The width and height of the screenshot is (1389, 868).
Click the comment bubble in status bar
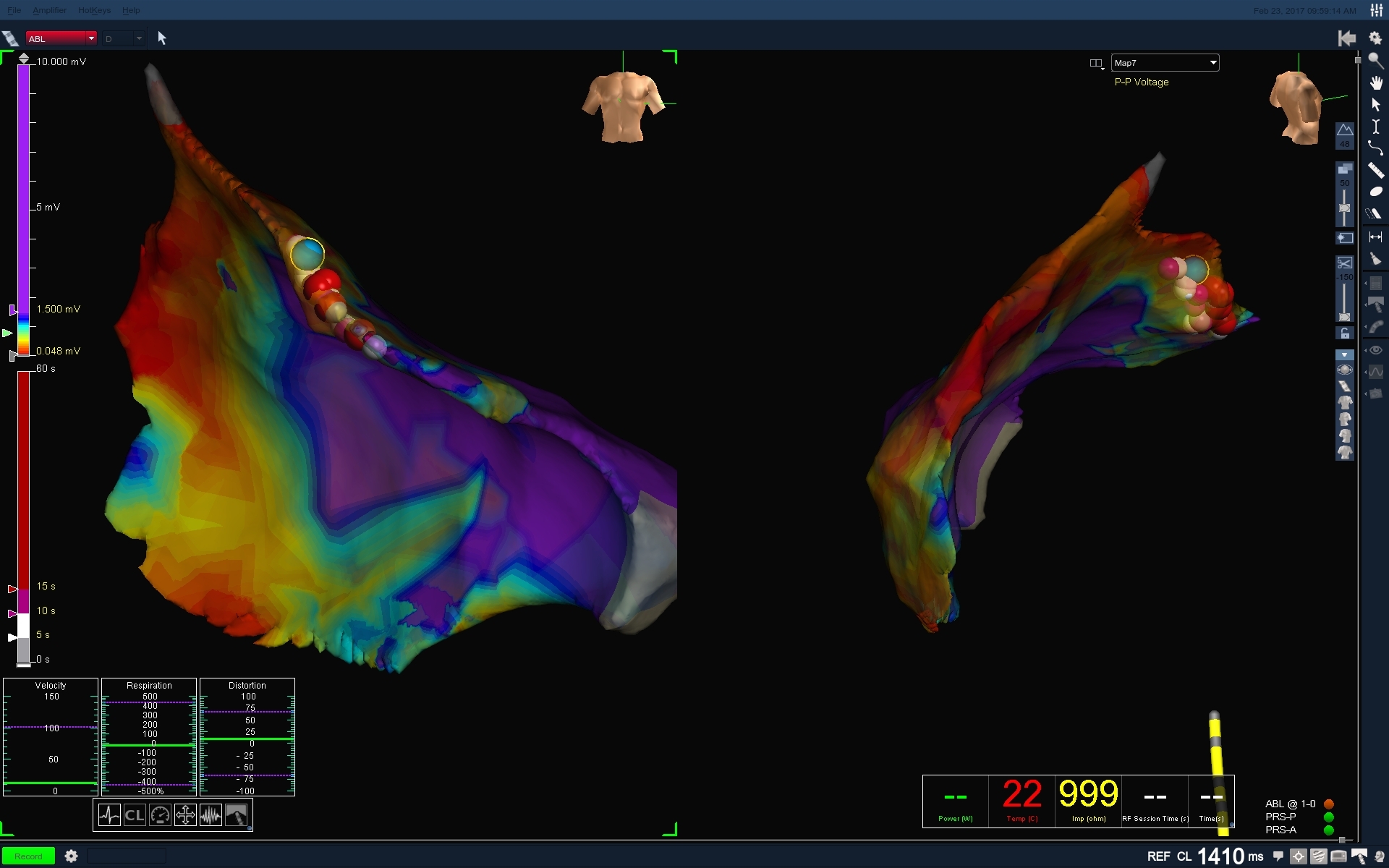(1278, 856)
